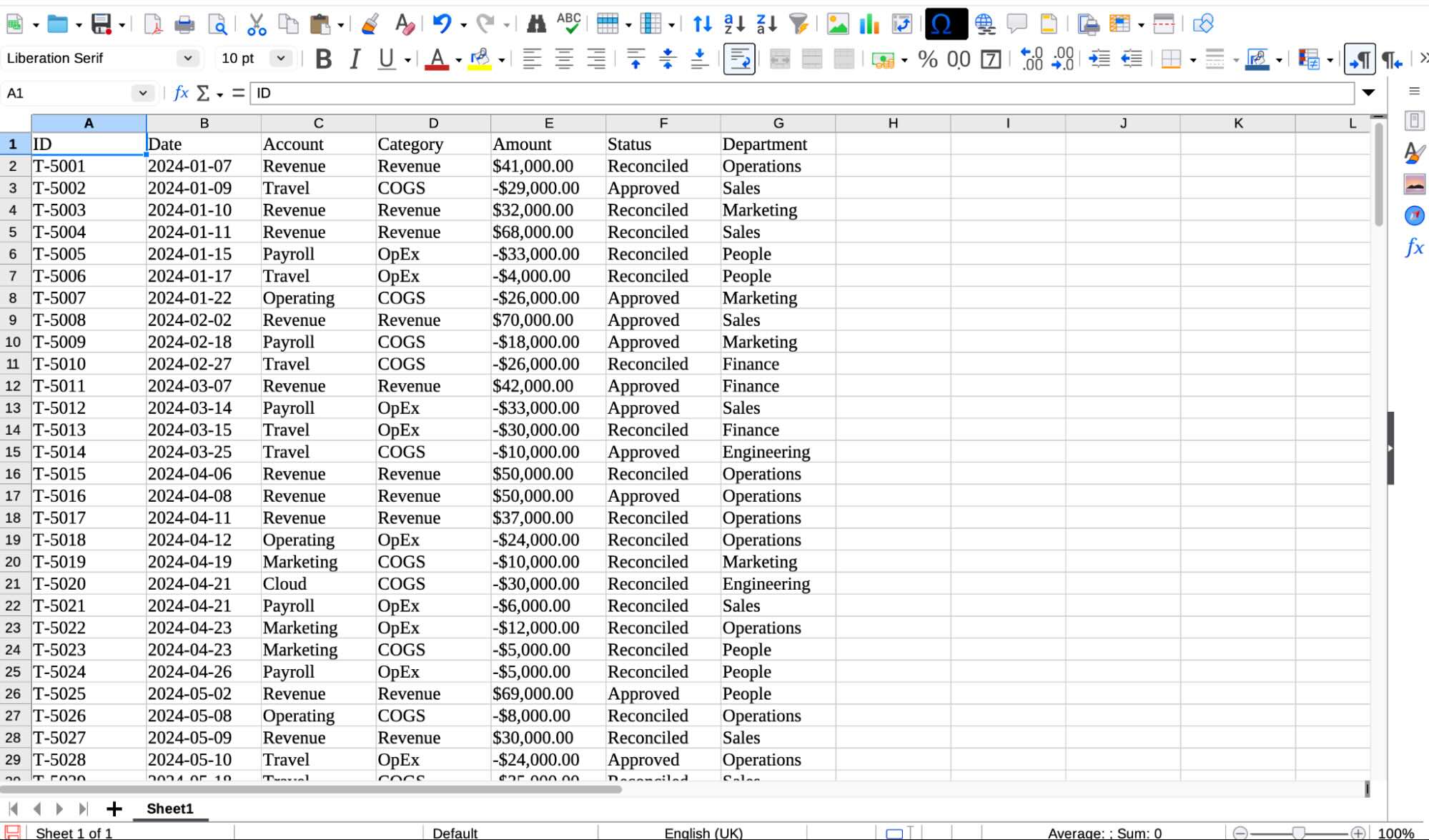Zoom out with the minus button
Screen dimensions: 1429x840
click(x=1240, y=833)
